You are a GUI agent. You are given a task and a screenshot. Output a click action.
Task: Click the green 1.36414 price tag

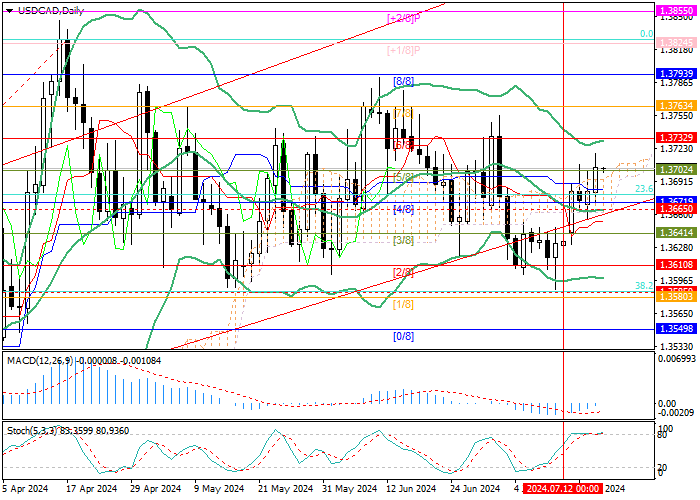click(675, 232)
